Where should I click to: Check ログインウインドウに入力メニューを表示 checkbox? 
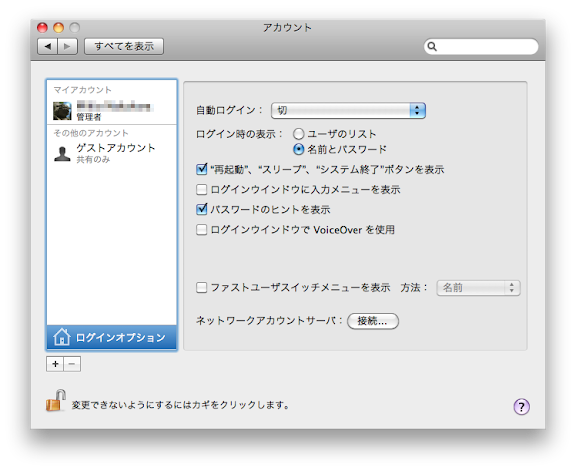201,189
